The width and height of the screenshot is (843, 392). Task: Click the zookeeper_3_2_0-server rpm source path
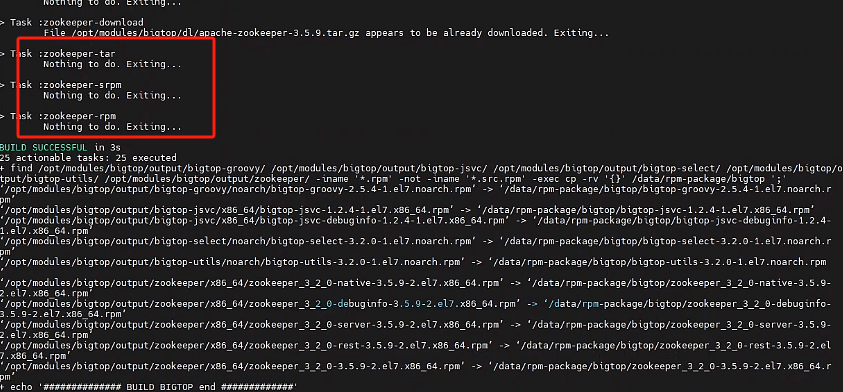tap(253, 325)
